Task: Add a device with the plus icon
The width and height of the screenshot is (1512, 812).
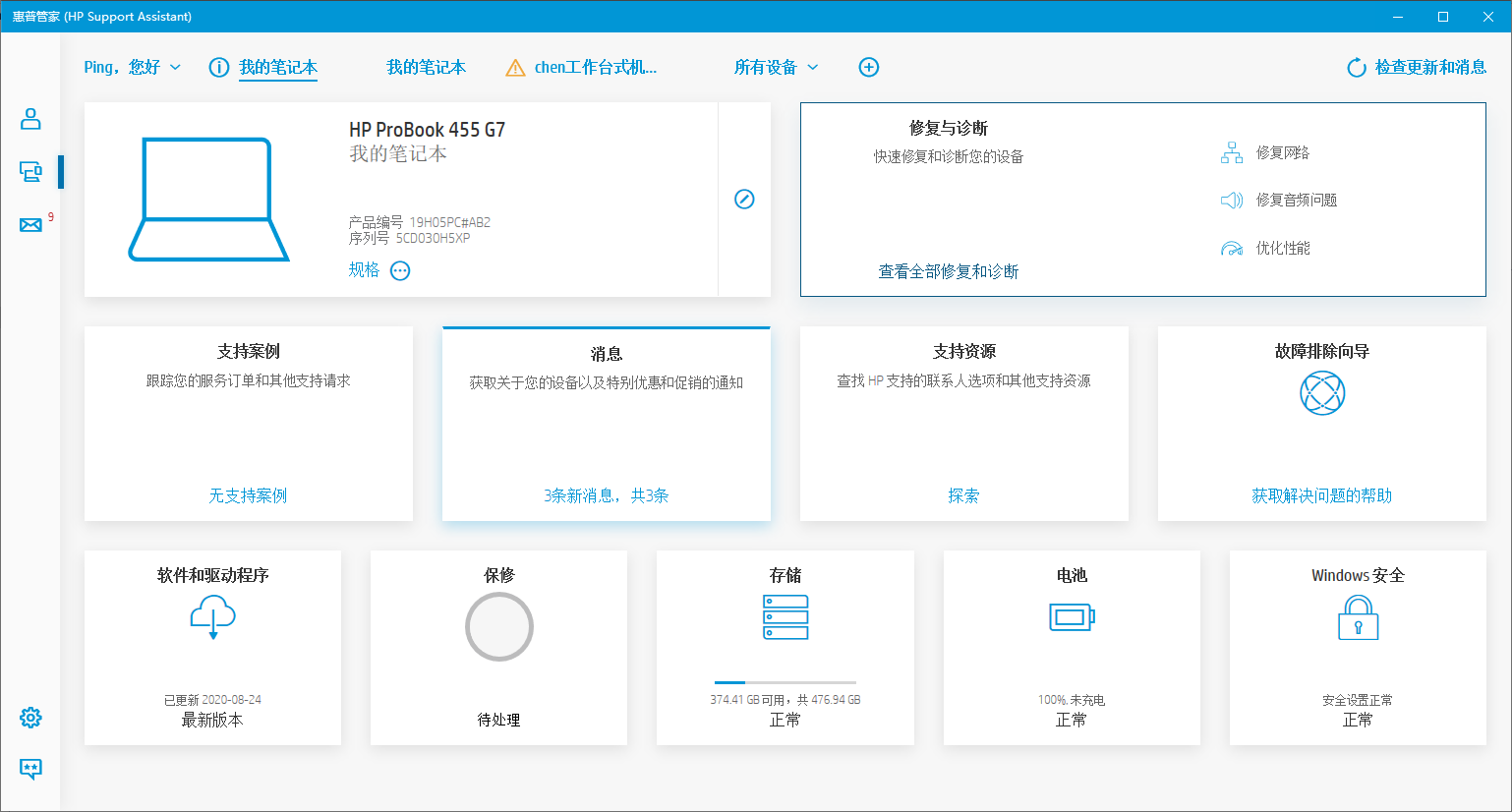Action: [869, 67]
